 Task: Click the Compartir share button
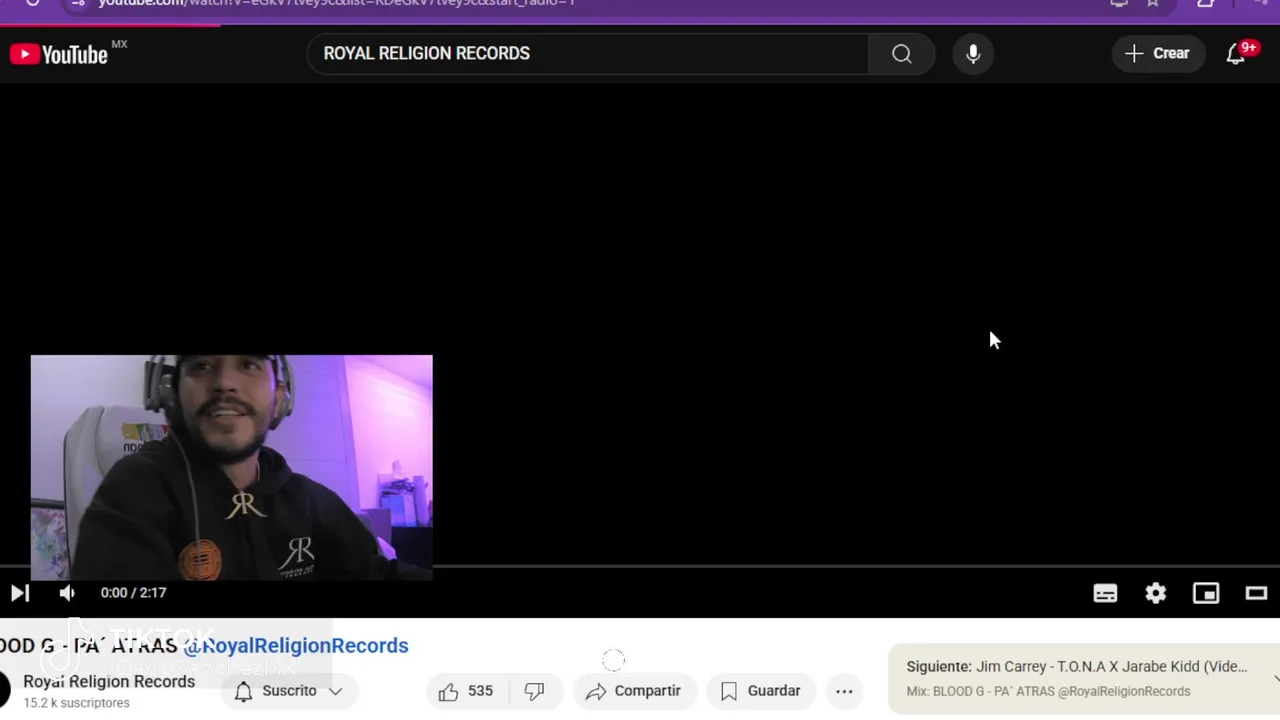pyautogui.click(x=634, y=691)
